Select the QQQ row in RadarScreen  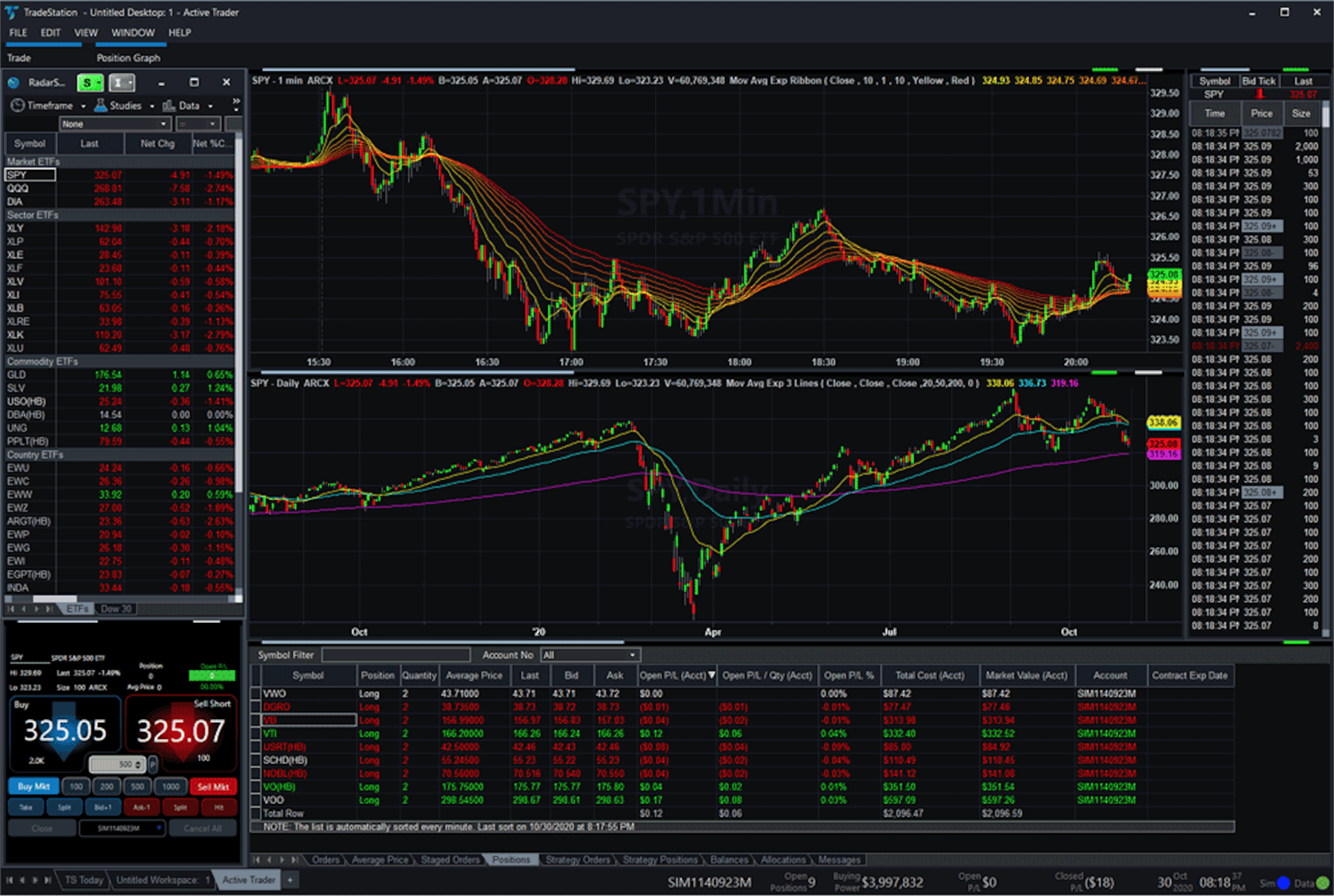pos(119,188)
